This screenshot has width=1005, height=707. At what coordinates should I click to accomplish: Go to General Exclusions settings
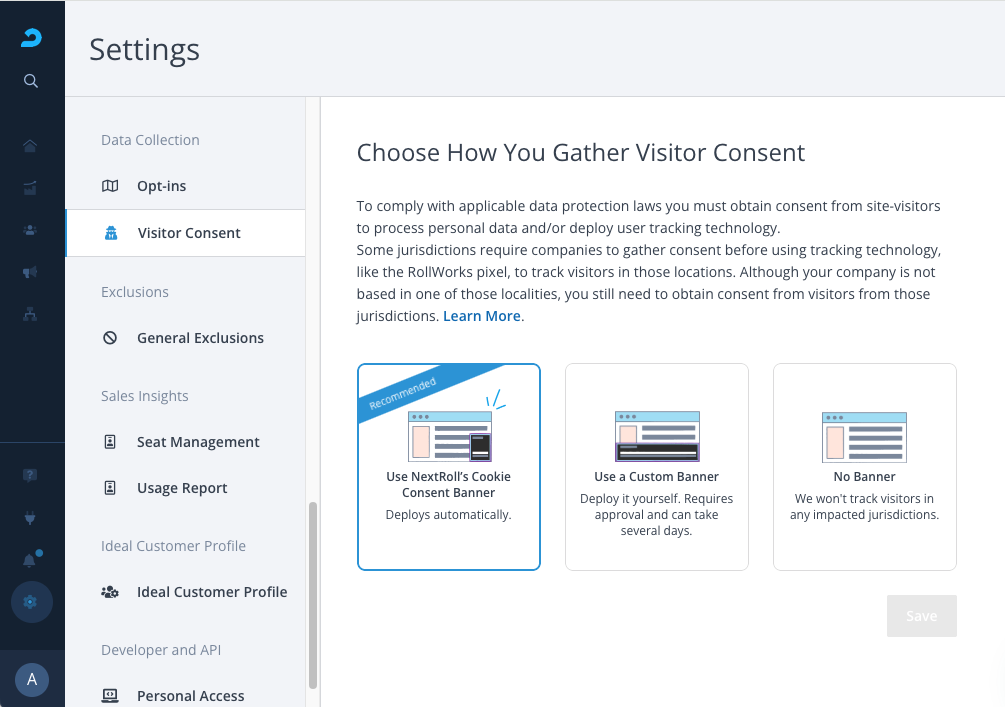[200, 338]
